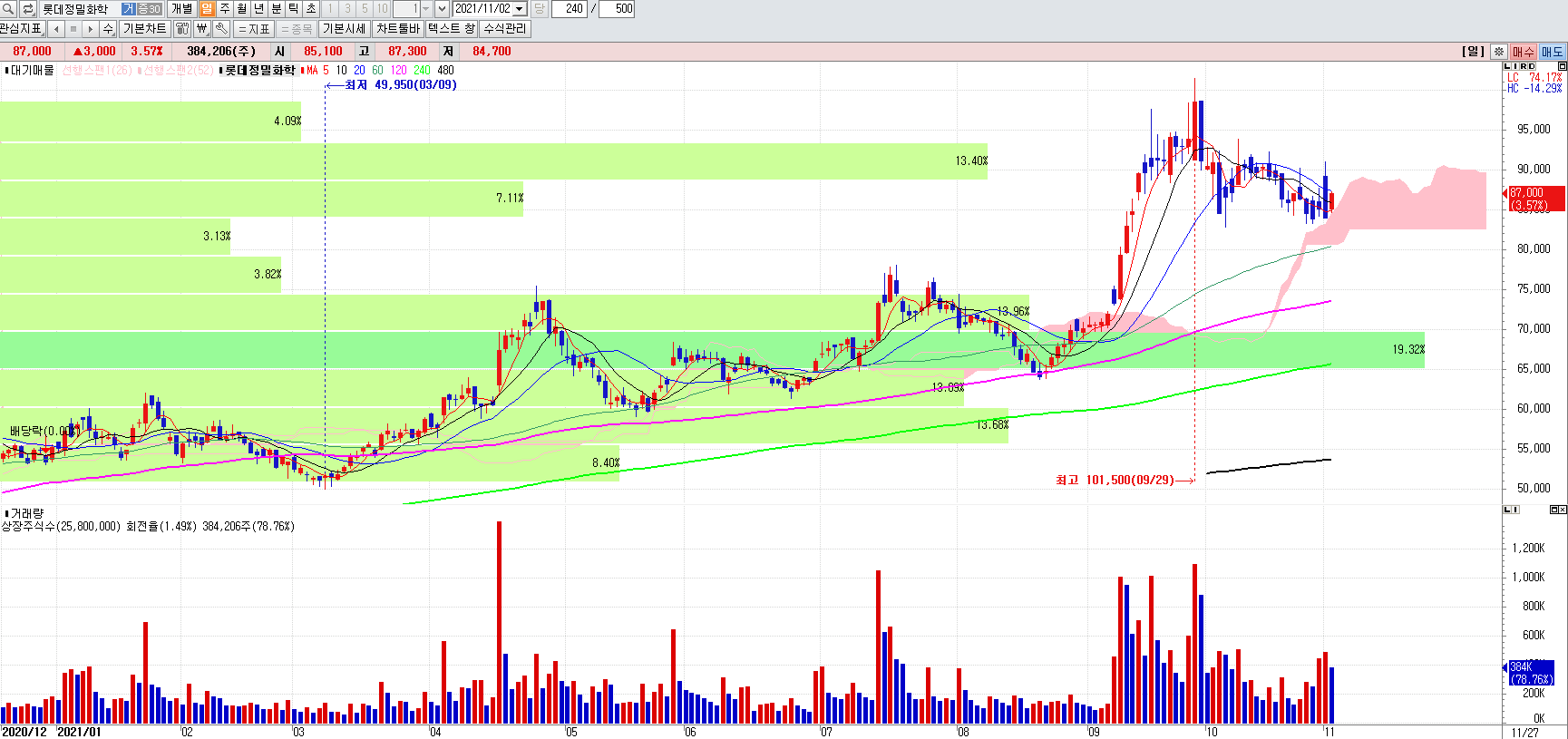
Task: Switch to tick (틱) chart period
Action: 294,9
